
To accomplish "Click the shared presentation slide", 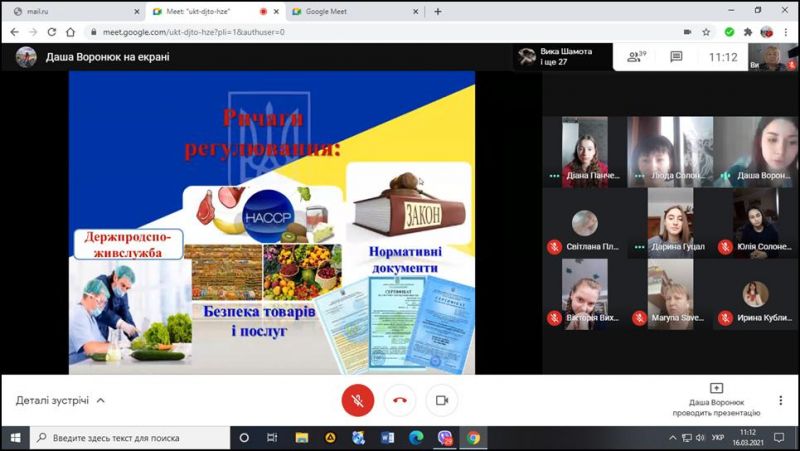I will point(272,222).
